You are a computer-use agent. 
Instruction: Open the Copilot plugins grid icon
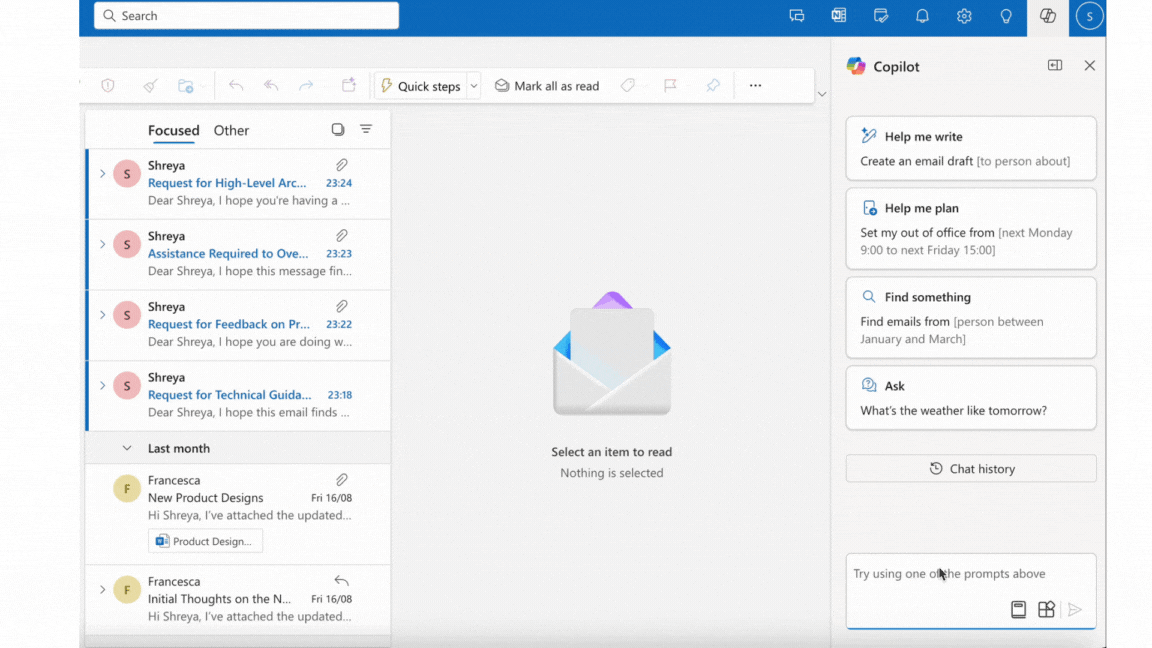(1046, 610)
